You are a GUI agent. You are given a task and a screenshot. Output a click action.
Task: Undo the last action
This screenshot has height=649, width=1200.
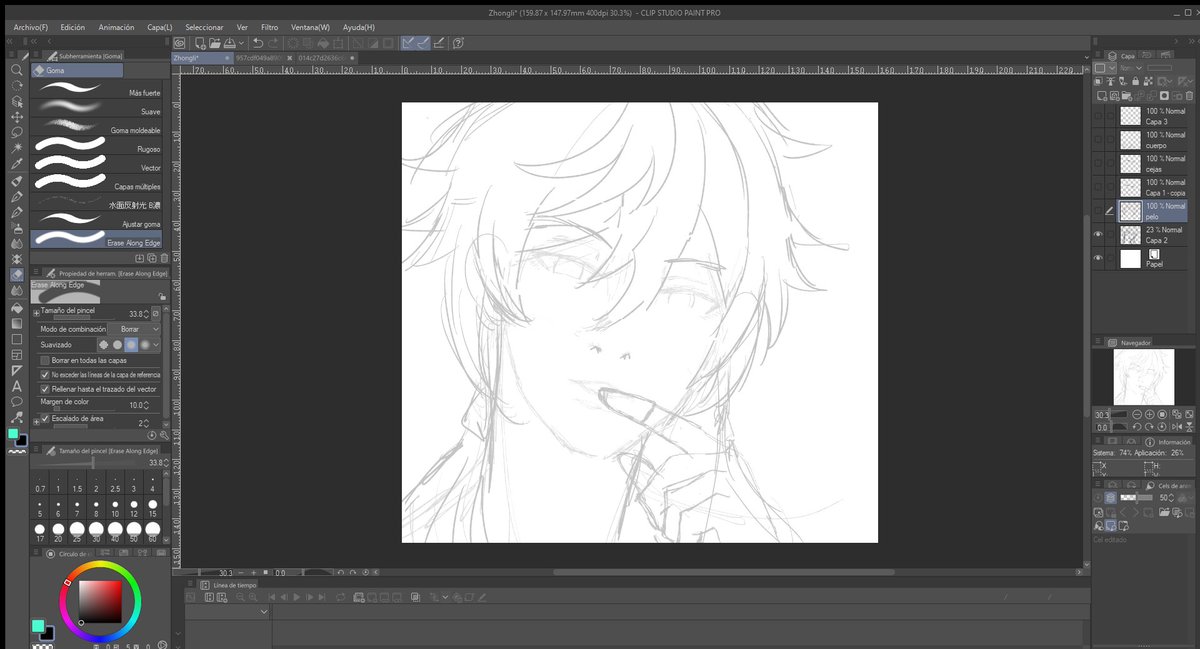pos(258,43)
